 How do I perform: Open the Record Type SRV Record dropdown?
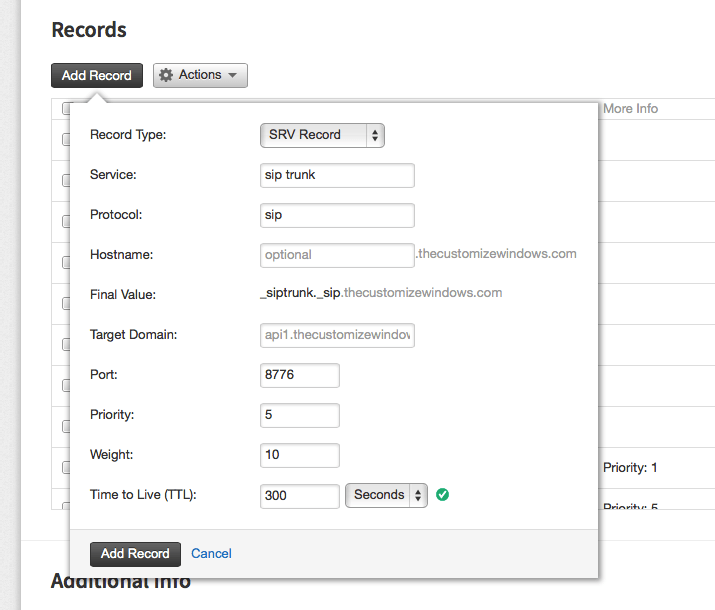(x=322, y=135)
